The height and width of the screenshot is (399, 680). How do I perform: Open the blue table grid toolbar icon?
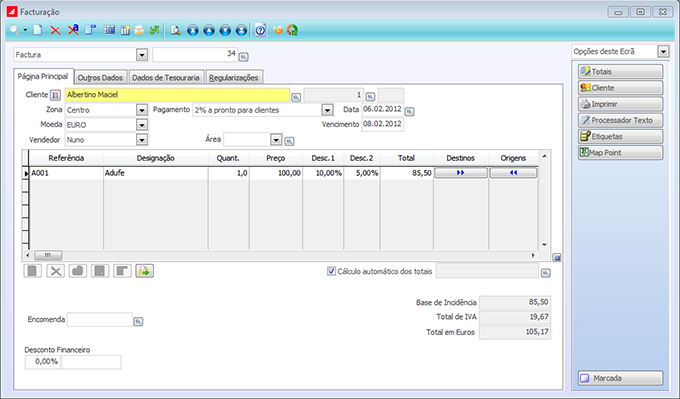point(109,30)
